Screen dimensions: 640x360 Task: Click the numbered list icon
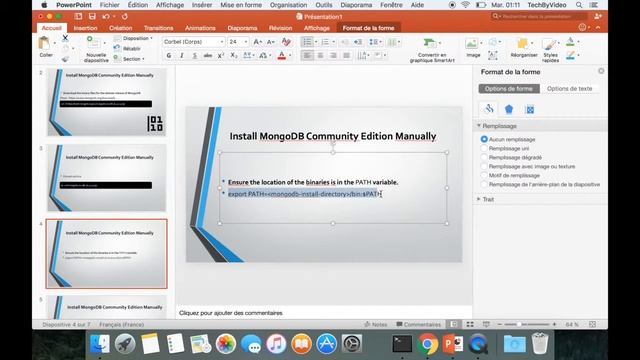click(325, 42)
